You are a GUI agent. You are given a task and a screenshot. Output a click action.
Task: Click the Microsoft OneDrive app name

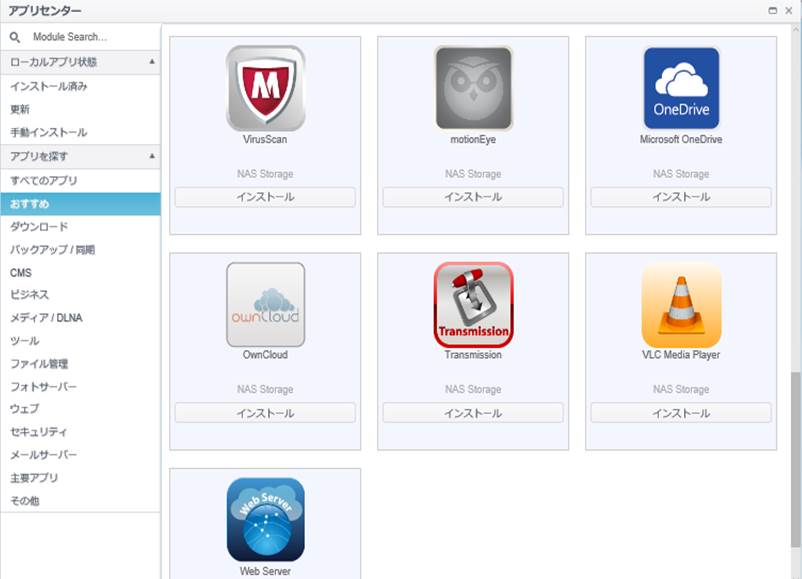pyautogui.click(x=681, y=140)
